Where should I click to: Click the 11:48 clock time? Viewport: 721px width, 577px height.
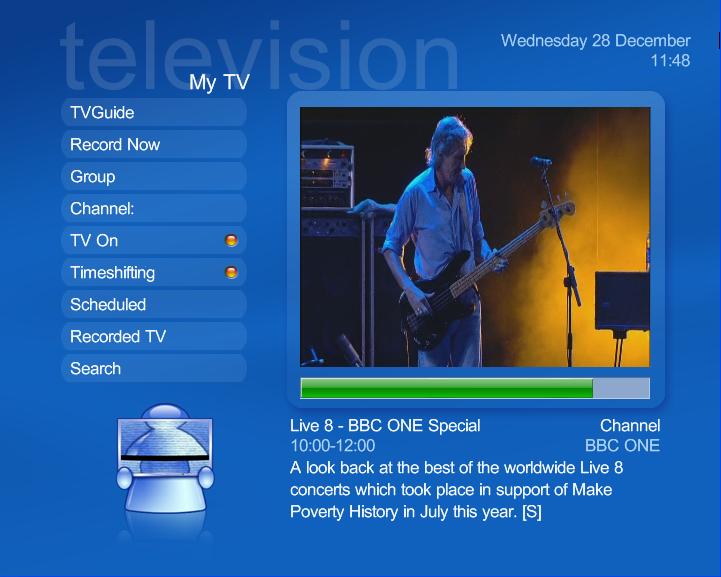tap(670, 61)
